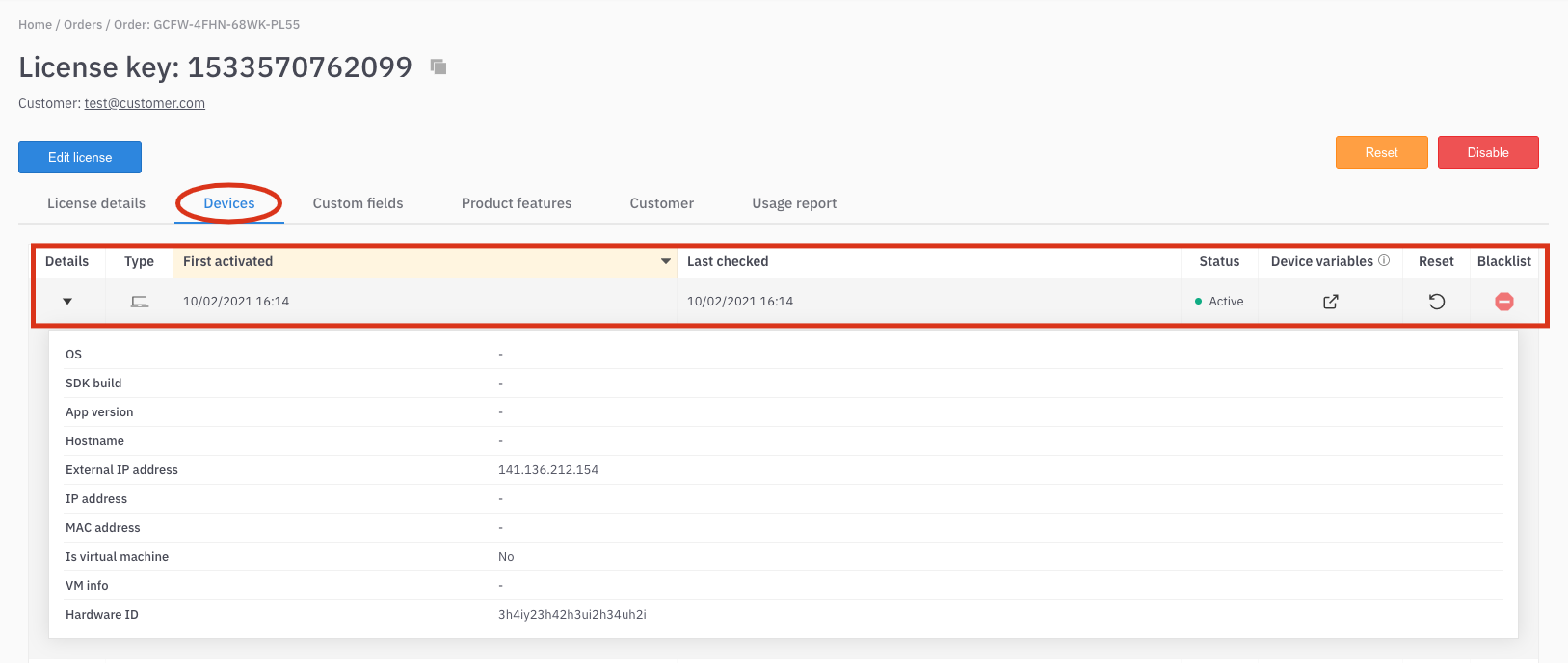Screen dimensions: 1568x663
Task: Click the device reset circular arrow icon
Action: point(1436,302)
